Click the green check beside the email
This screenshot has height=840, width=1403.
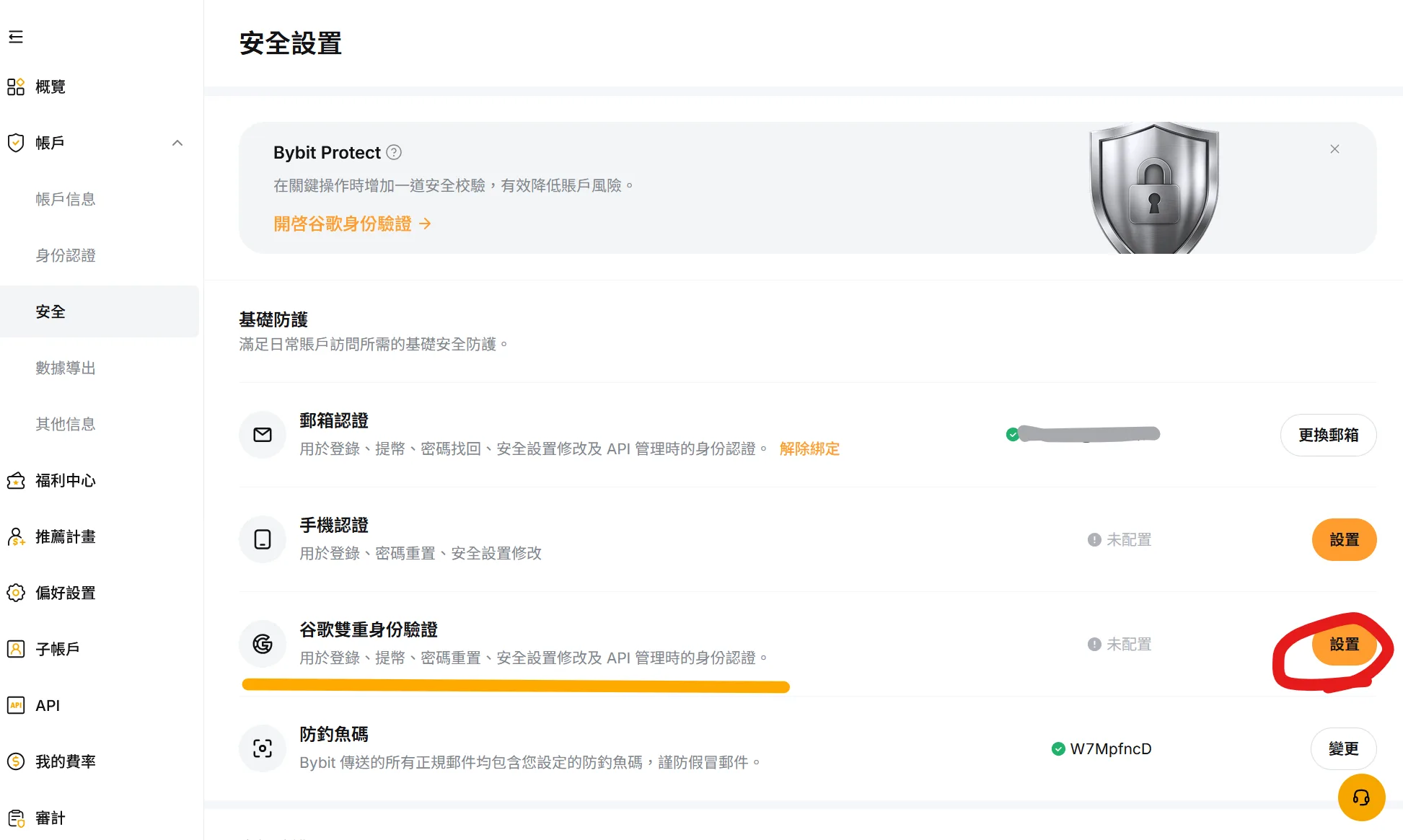(x=1013, y=434)
